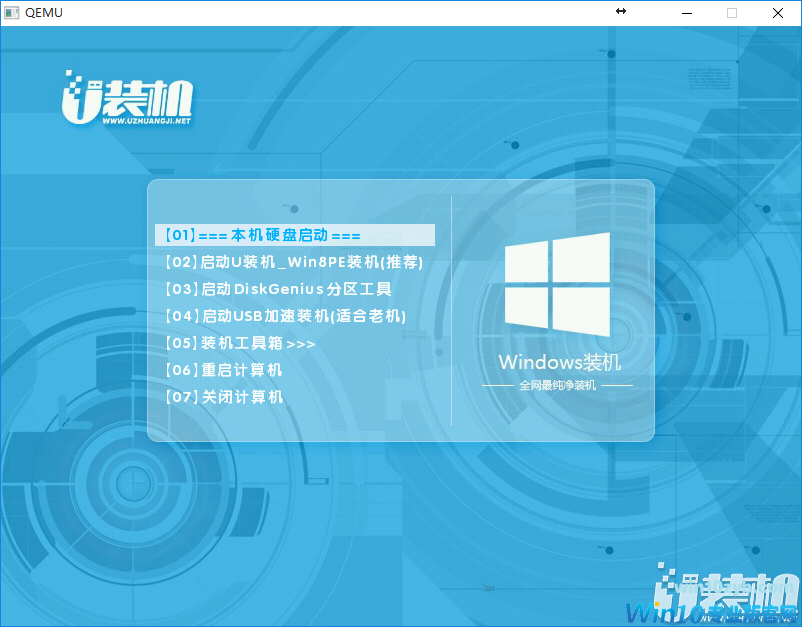Close the QEMU window
Image resolution: width=802 pixels, height=627 pixels.
point(778,13)
